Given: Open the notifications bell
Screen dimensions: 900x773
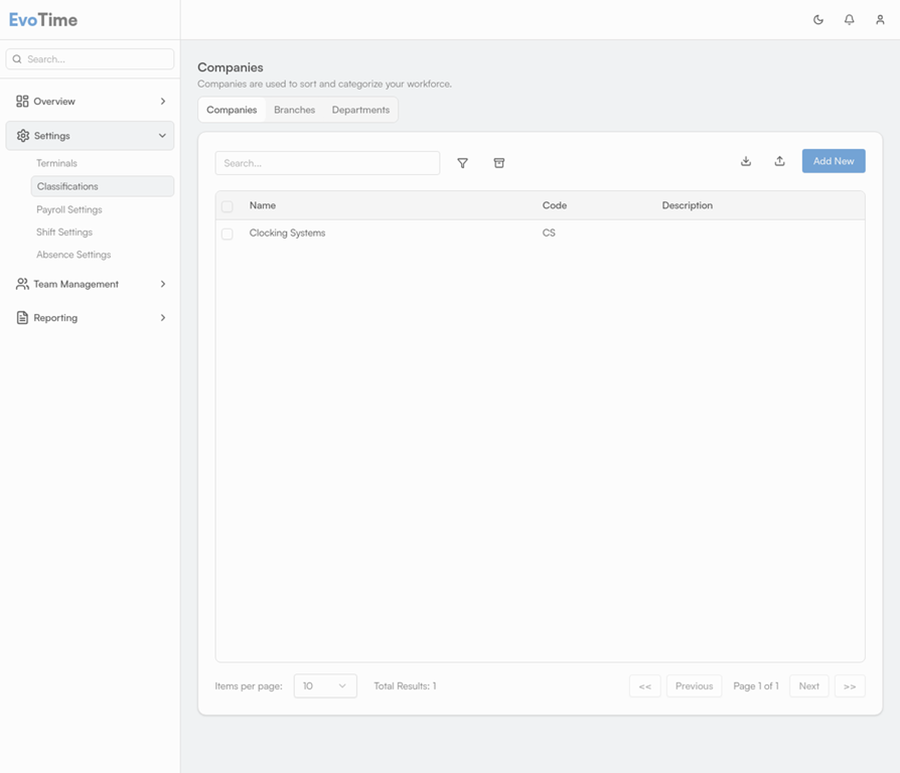Looking at the screenshot, I should tap(849, 20).
